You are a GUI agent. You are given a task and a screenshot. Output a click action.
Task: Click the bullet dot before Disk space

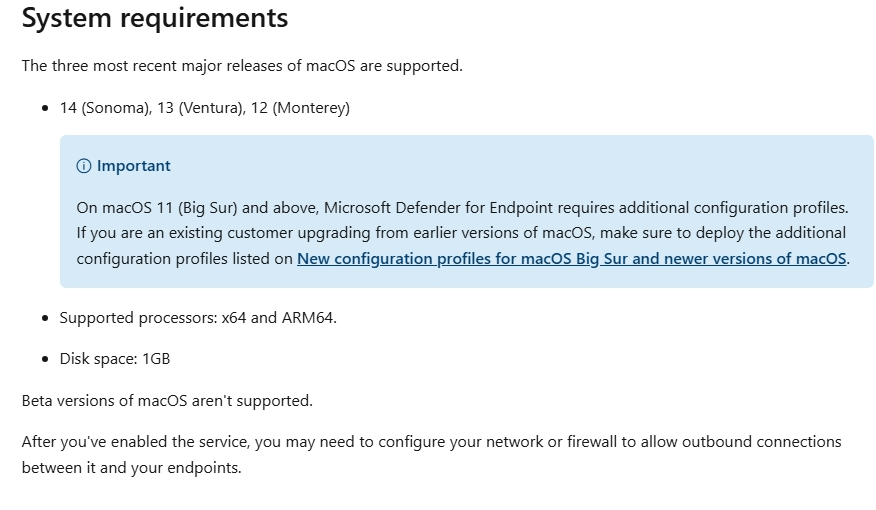(x=45, y=359)
